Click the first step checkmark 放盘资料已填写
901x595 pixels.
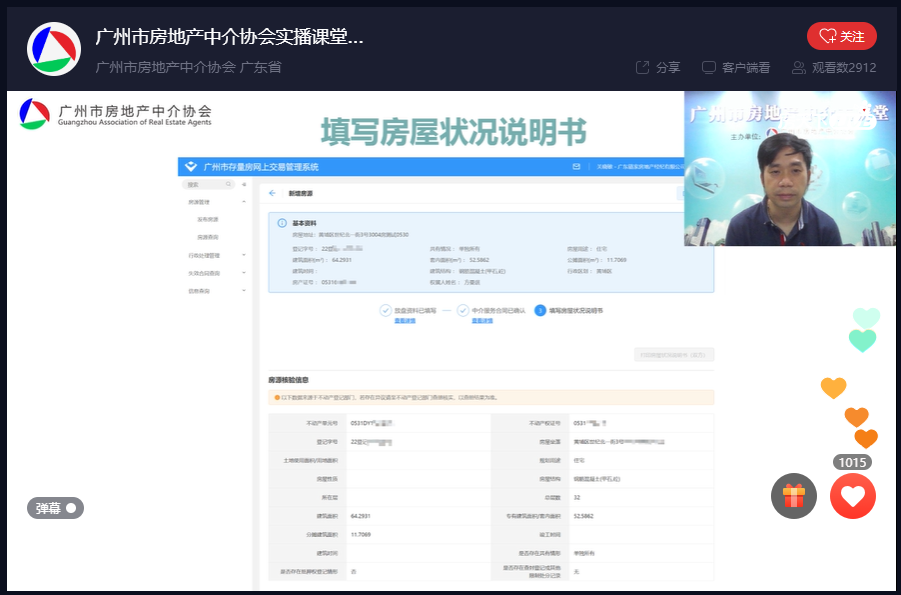(x=385, y=310)
